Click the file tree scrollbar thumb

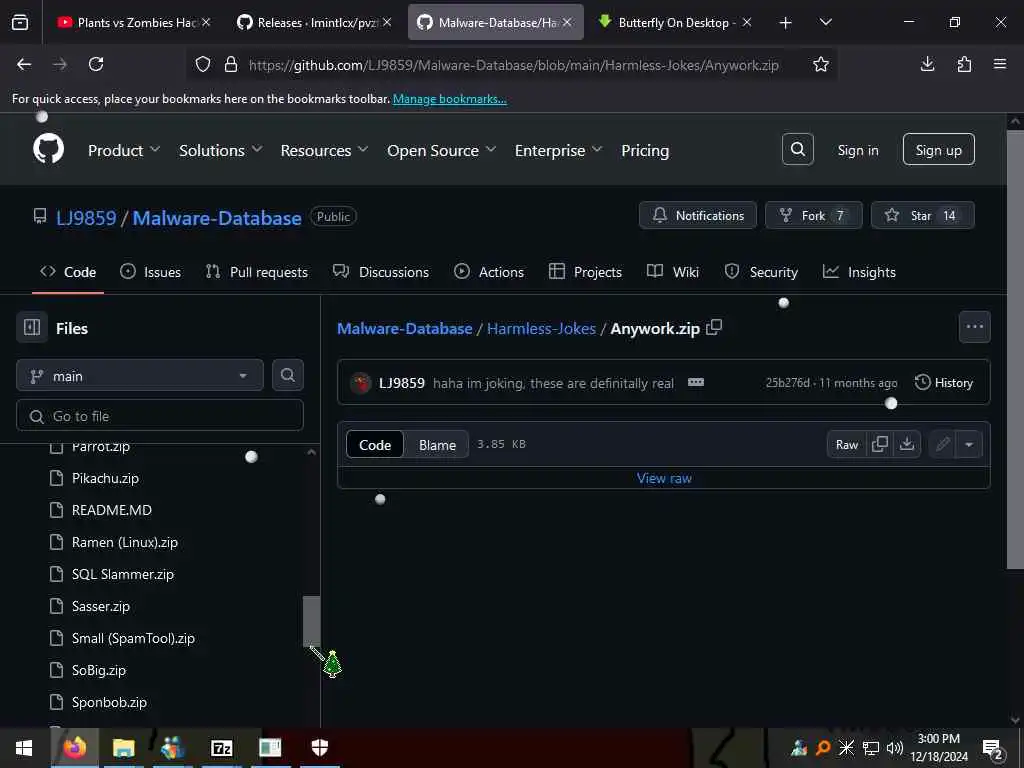[312, 620]
